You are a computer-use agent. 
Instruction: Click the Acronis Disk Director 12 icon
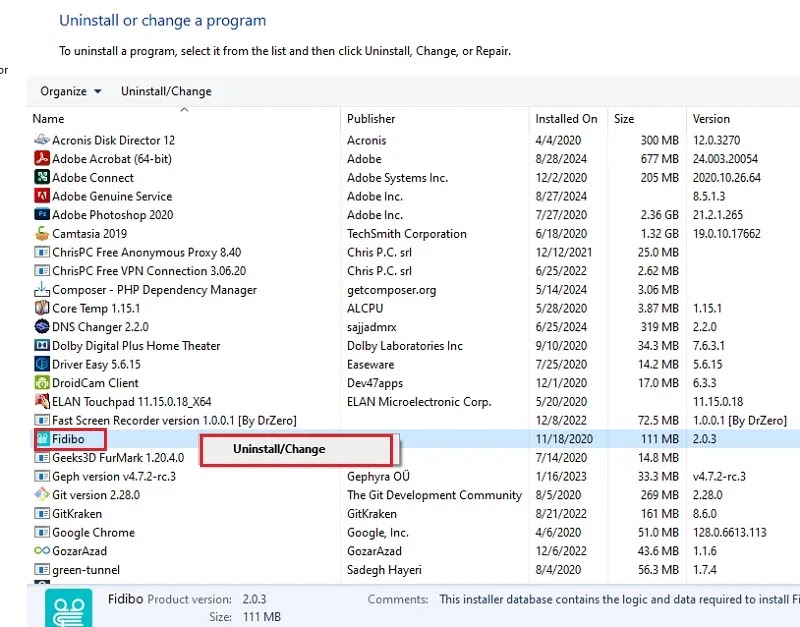tap(42, 140)
